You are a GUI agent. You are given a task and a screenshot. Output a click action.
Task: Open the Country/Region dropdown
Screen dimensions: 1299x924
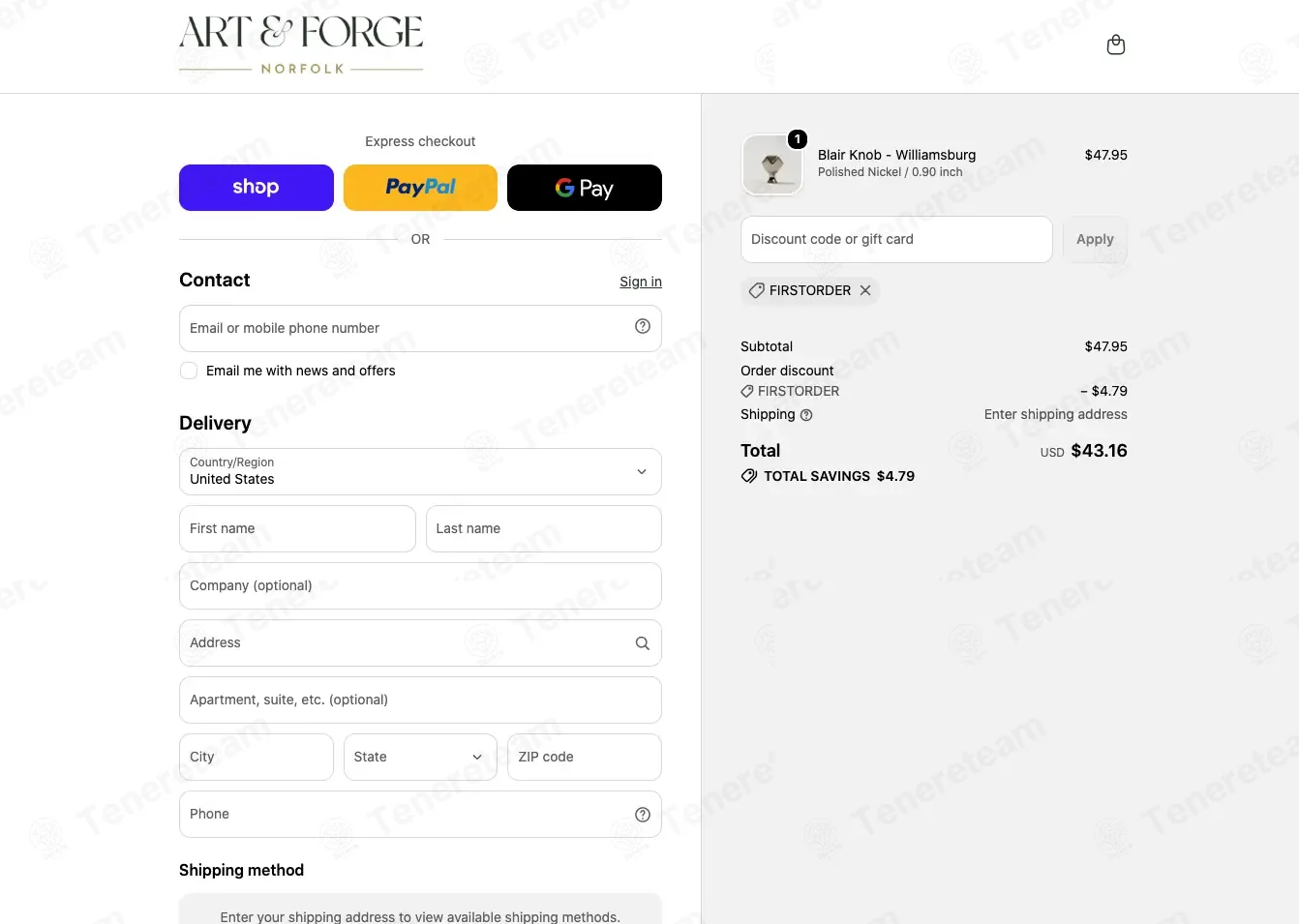[x=420, y=471]
